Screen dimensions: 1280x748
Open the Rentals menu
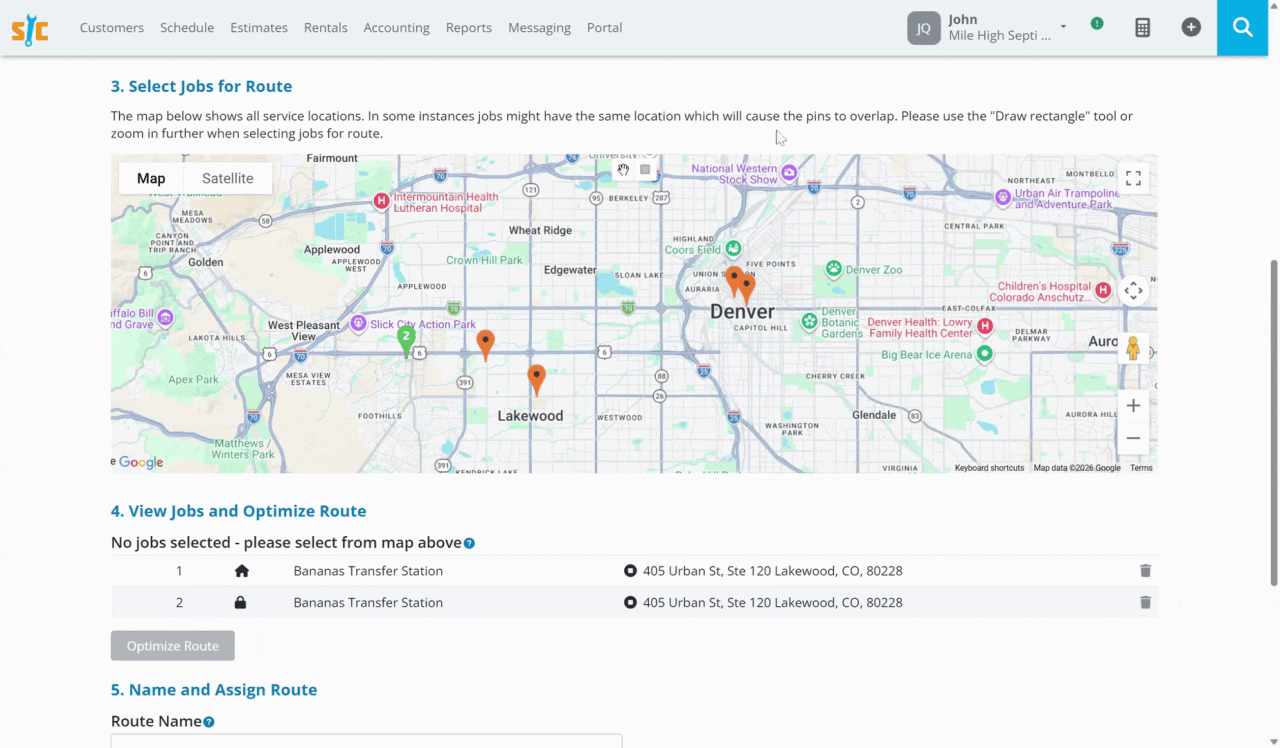[x=326, y=28]
